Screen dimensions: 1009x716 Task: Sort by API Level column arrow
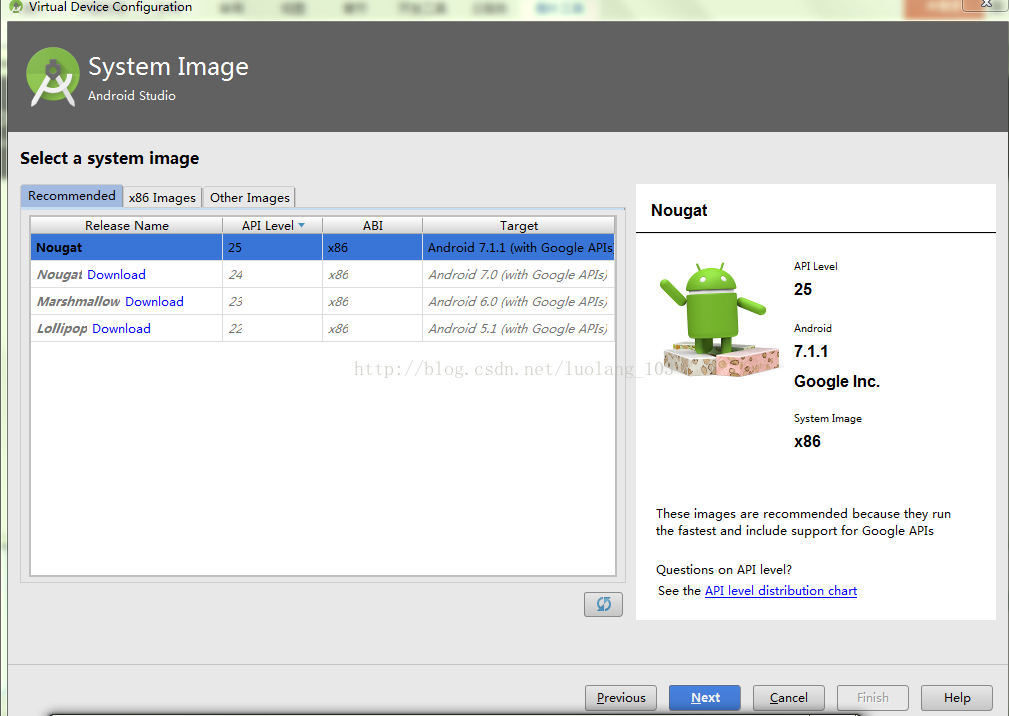tap(302, 225)
